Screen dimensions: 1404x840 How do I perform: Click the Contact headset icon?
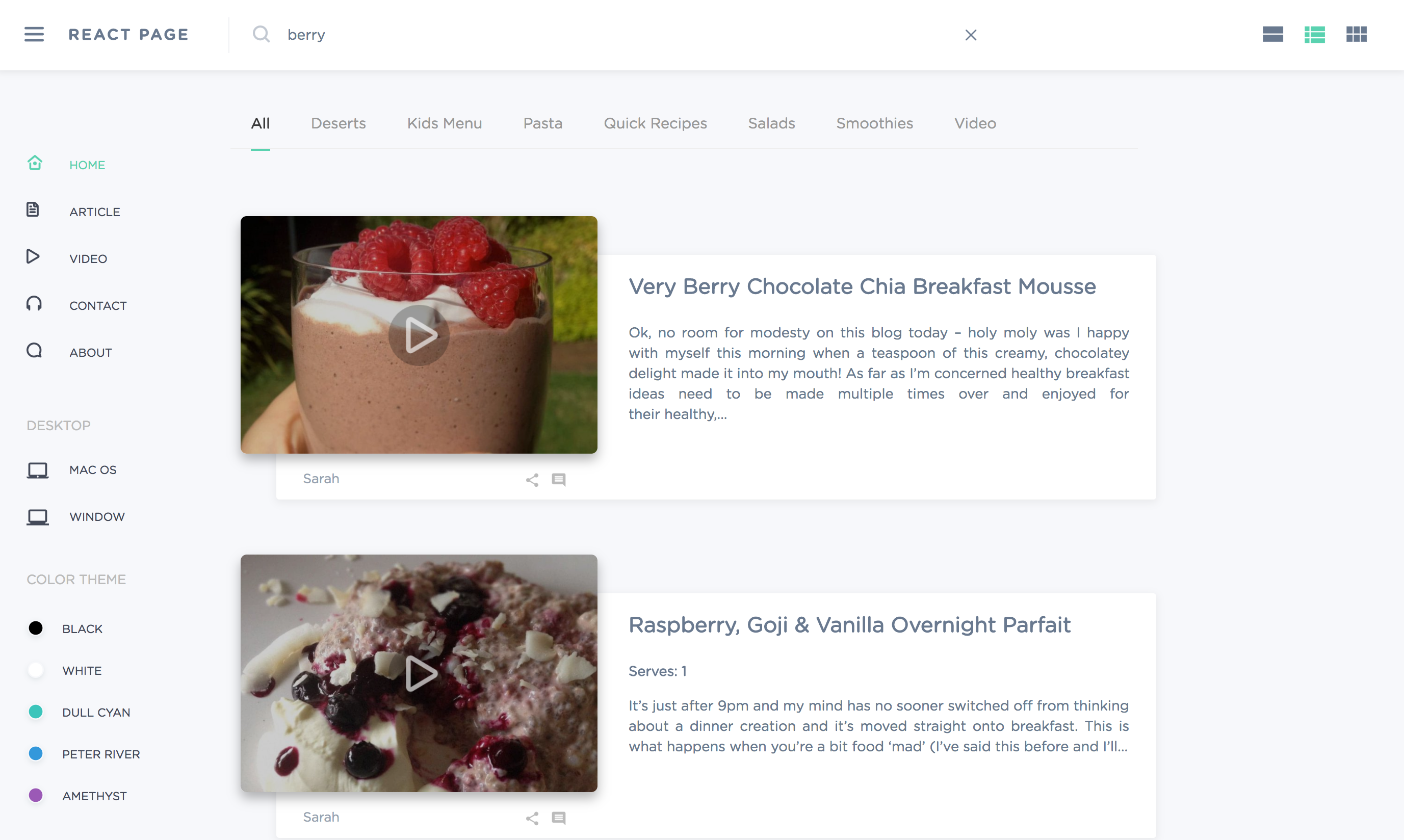pyautogui.click(x=34, y=304)
